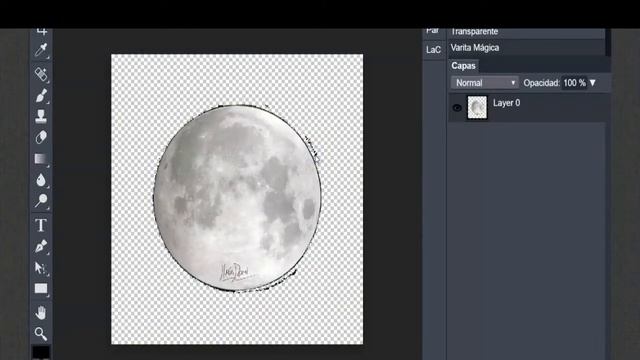Select the Dodge tool
This screenshot has width=640, height=360.
pos(41,201)
